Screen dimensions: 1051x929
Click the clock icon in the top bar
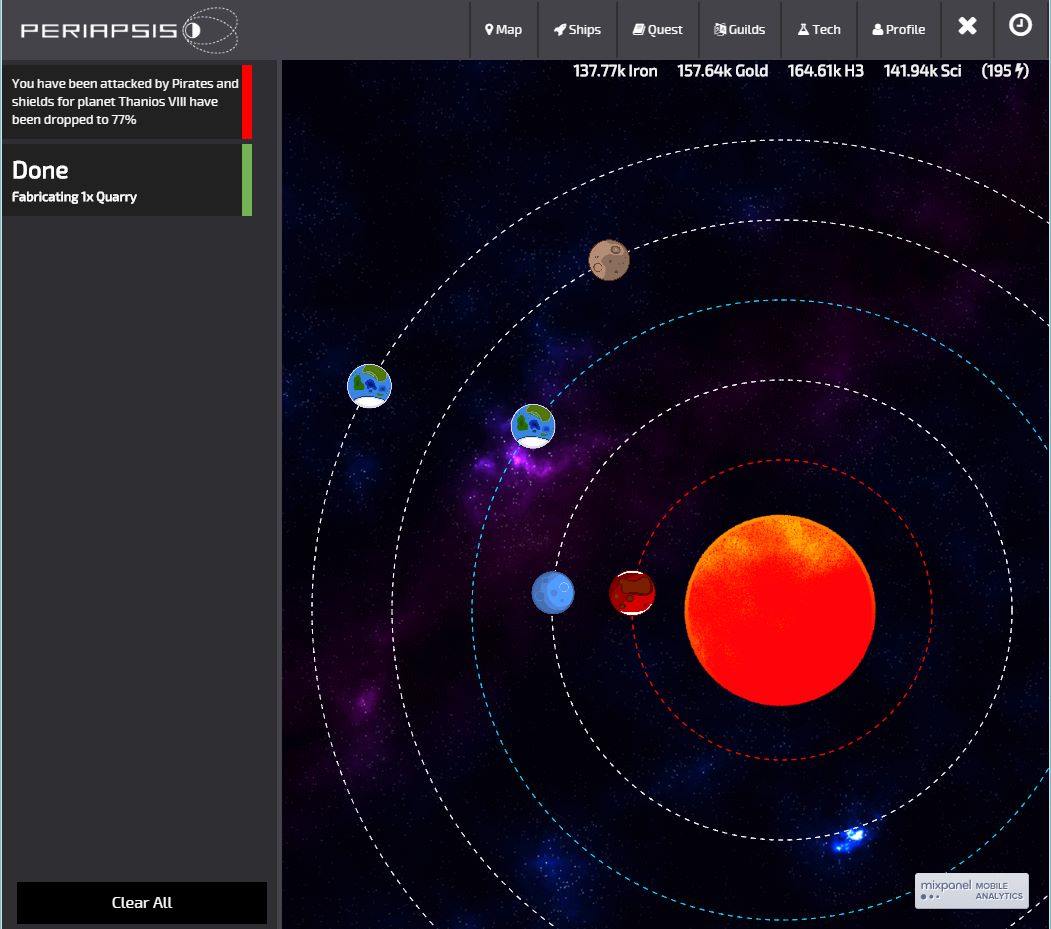1020,26
